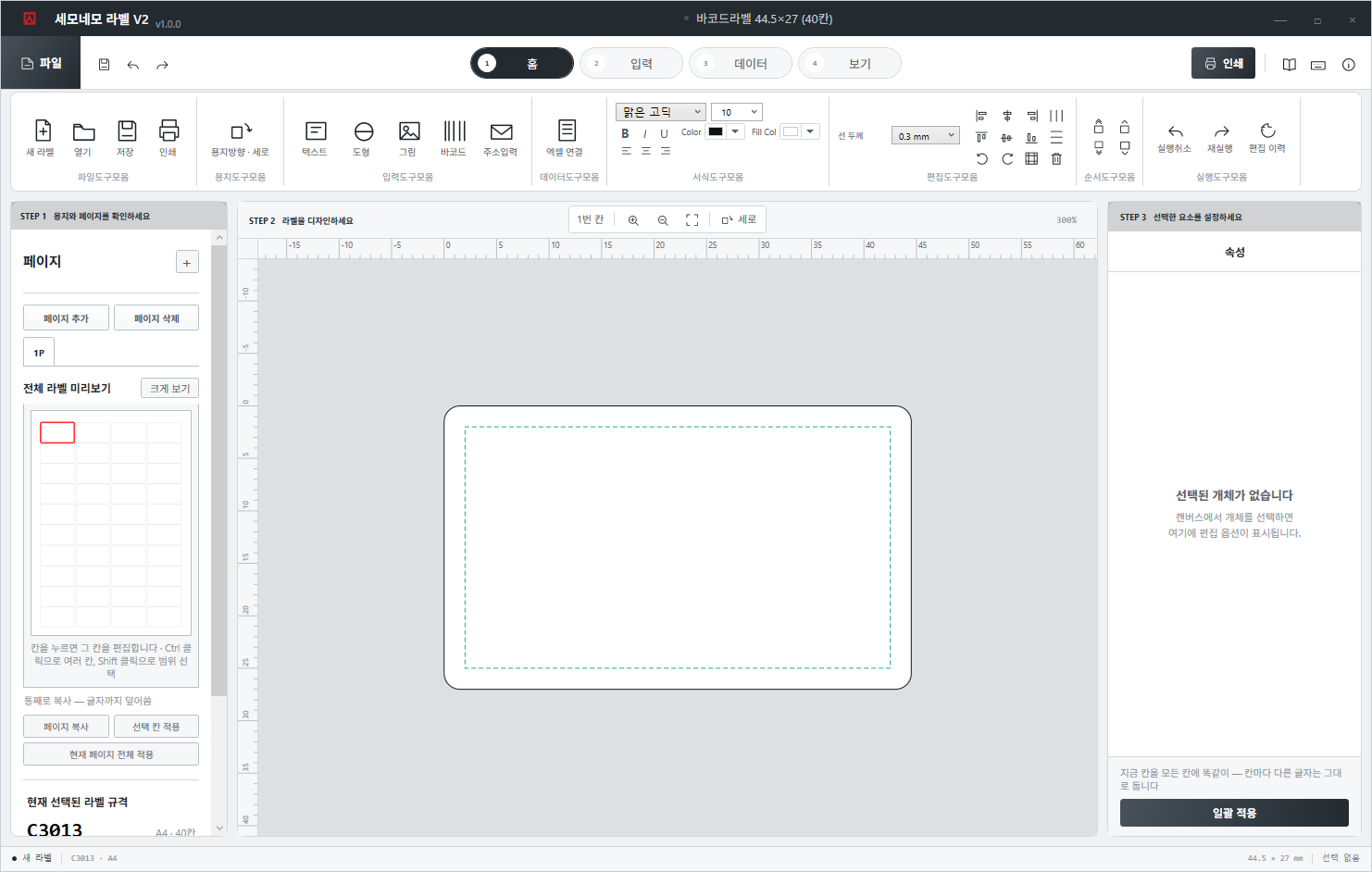Bring object to front icon
This screenshot has height=872, width=1372.
[1099, 126]
